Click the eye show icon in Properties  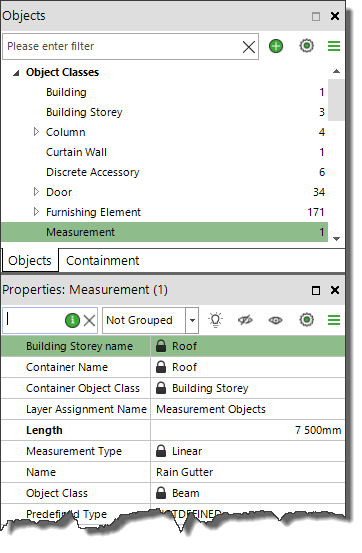click(x=275, y=320)
